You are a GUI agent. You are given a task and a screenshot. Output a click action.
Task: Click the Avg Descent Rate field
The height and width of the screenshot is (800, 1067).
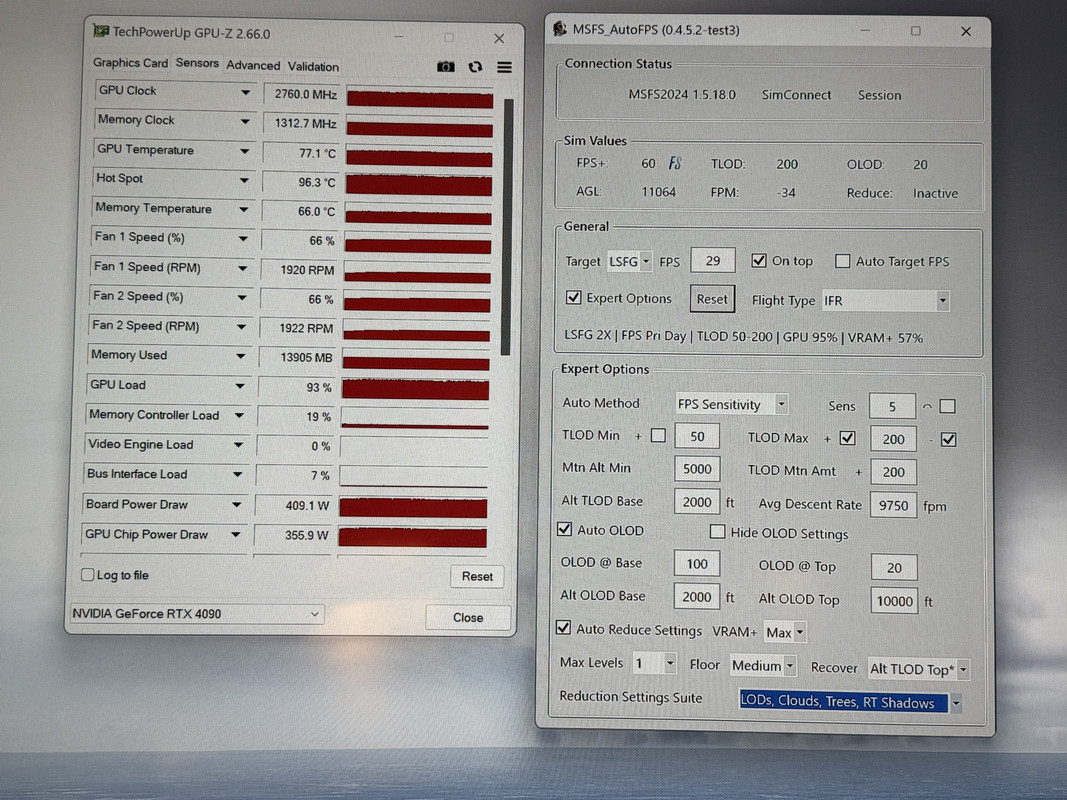pos(893,505)
